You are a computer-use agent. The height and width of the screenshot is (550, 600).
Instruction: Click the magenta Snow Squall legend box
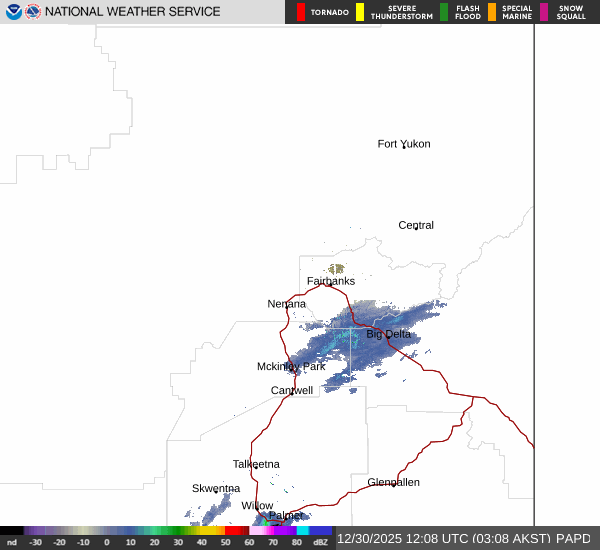(544, 12)
